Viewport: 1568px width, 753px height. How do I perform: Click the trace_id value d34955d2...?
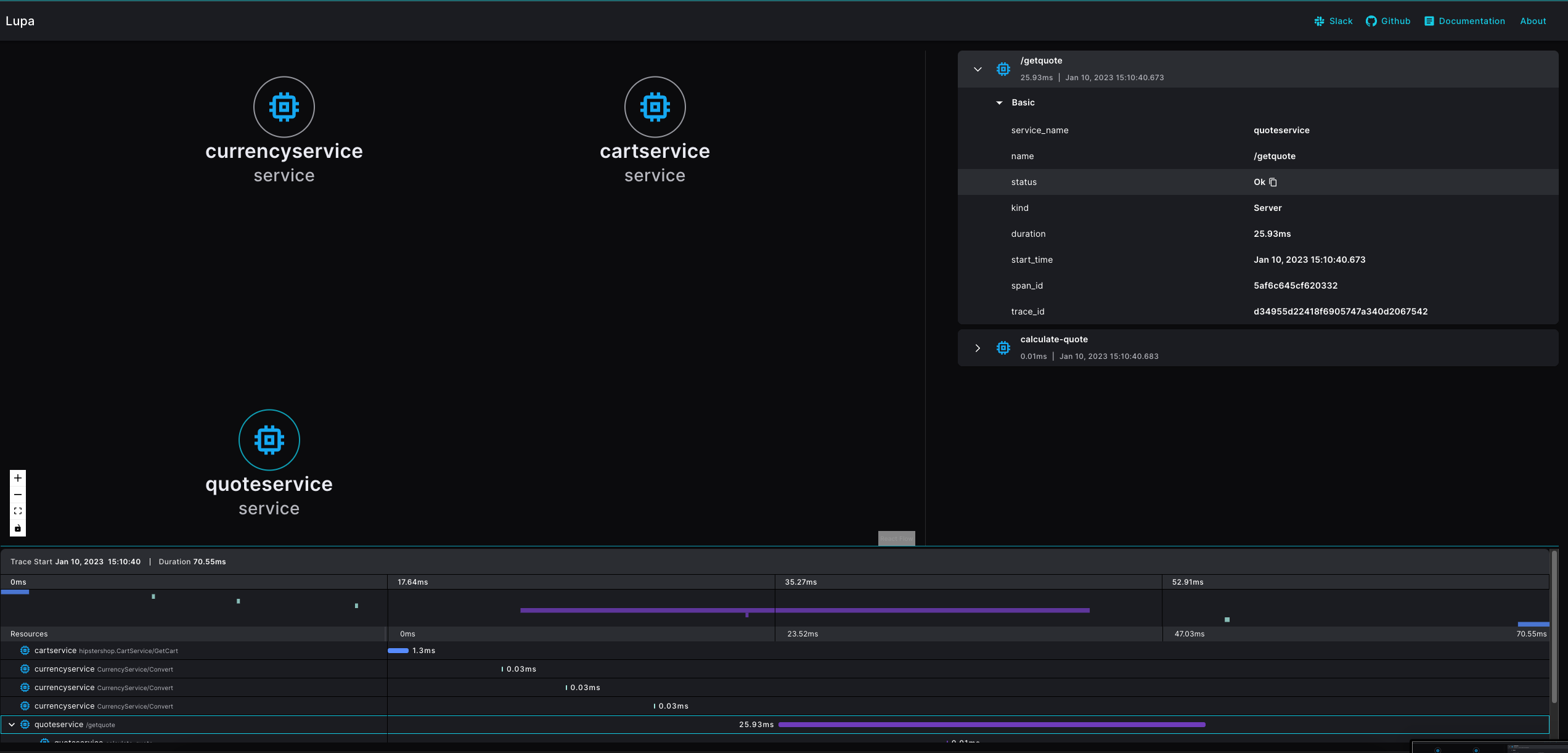coord(1341,311)
